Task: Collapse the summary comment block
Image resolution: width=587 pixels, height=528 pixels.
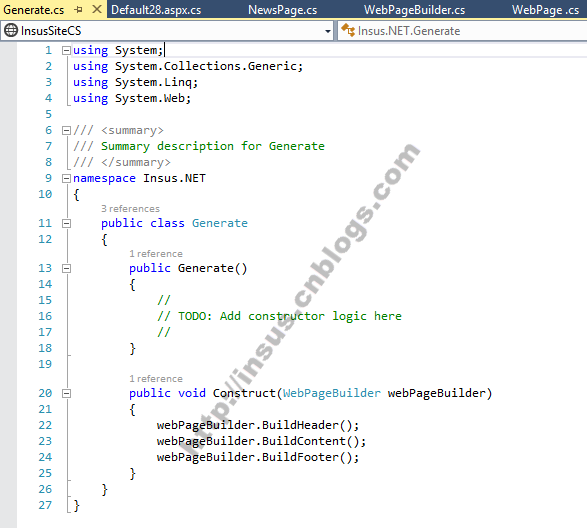Action: (66, 130)
